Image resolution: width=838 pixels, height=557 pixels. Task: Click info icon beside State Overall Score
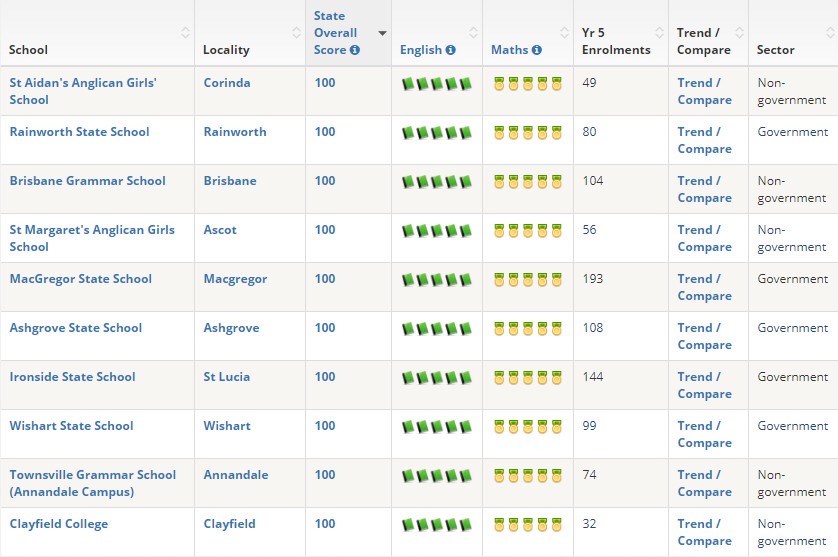pos(355,50)
